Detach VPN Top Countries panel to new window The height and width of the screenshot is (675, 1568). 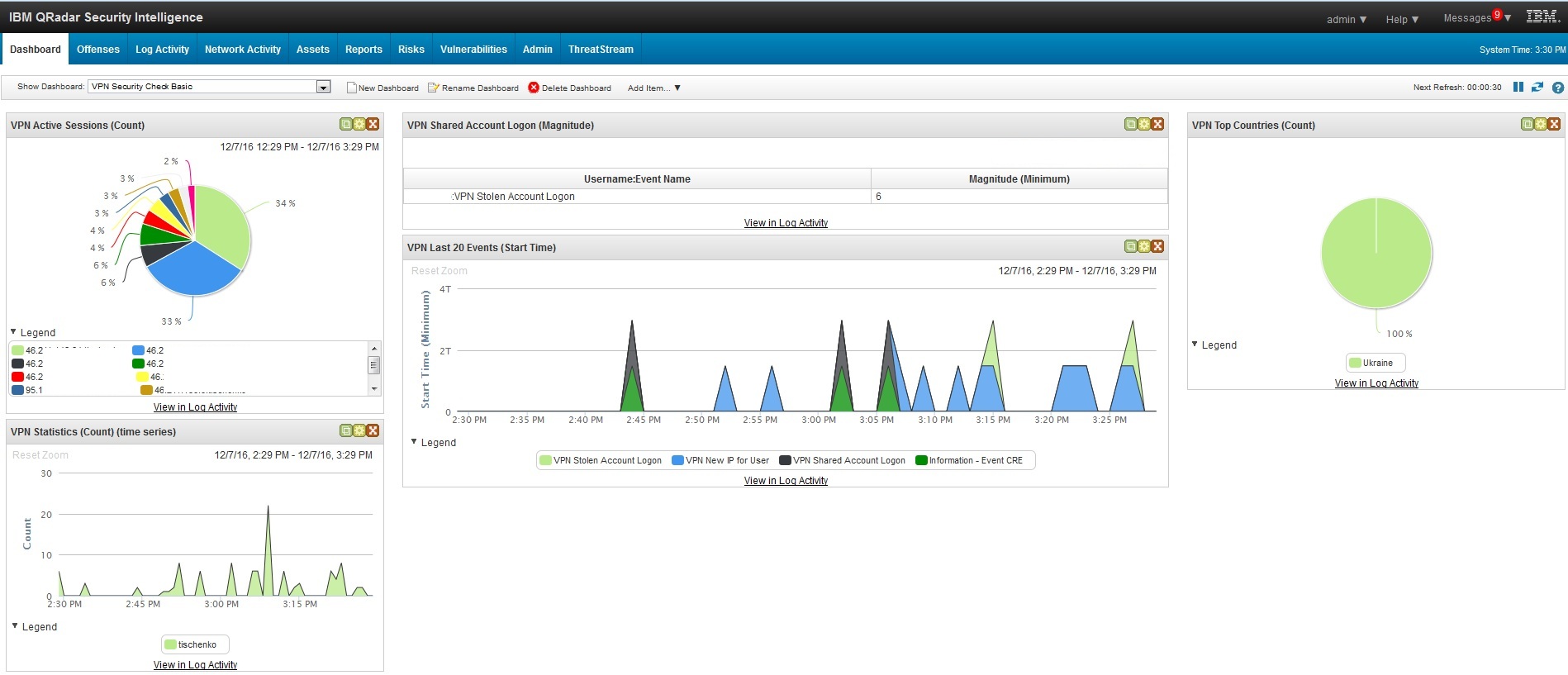(x=1528, y=125)
